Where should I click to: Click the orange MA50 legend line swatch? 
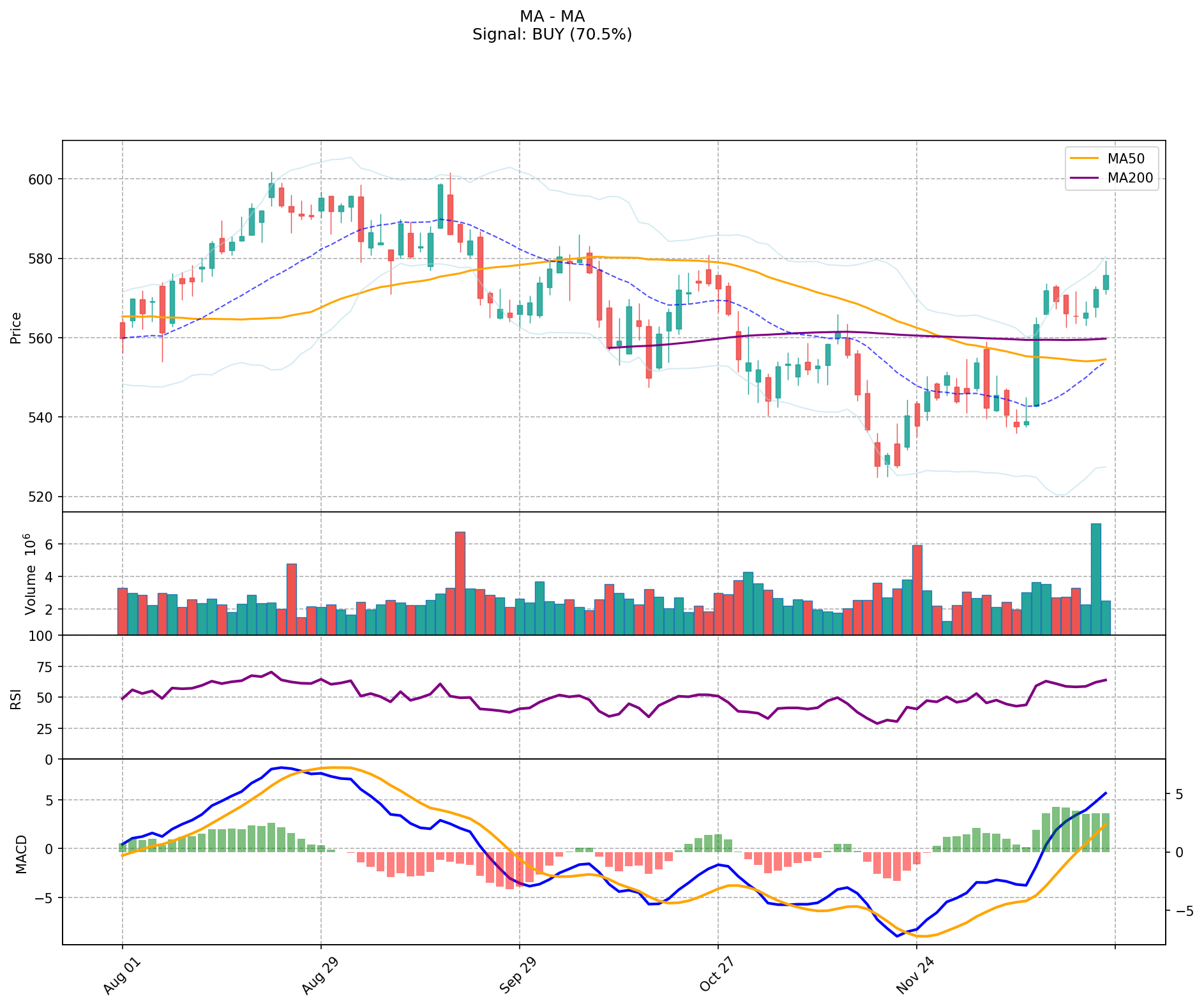[1085, 158]
